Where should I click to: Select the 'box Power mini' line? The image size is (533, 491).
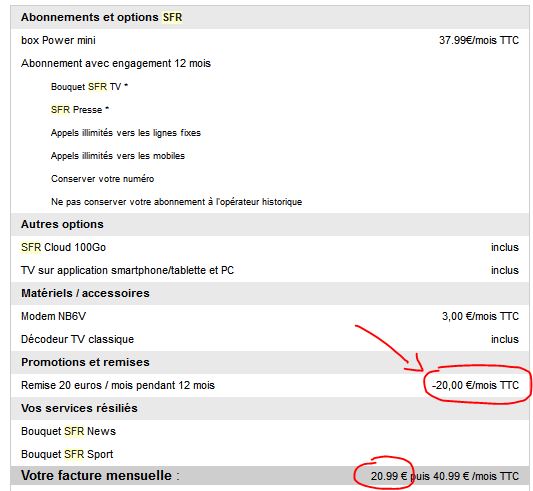pyautogui.click(x=58, y=40)
